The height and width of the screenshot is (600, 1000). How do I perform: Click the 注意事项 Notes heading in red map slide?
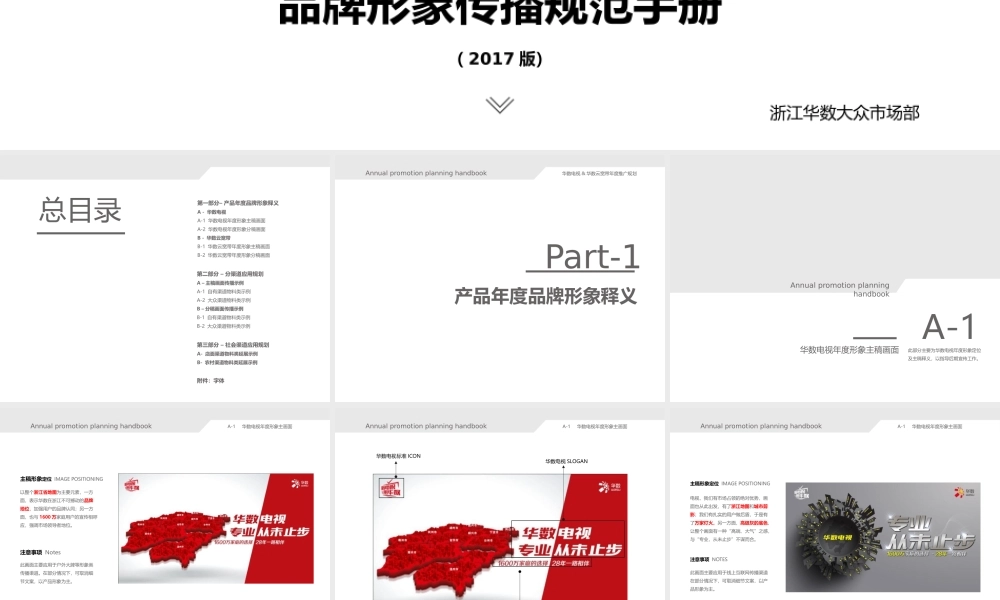[x=40, y=552]
